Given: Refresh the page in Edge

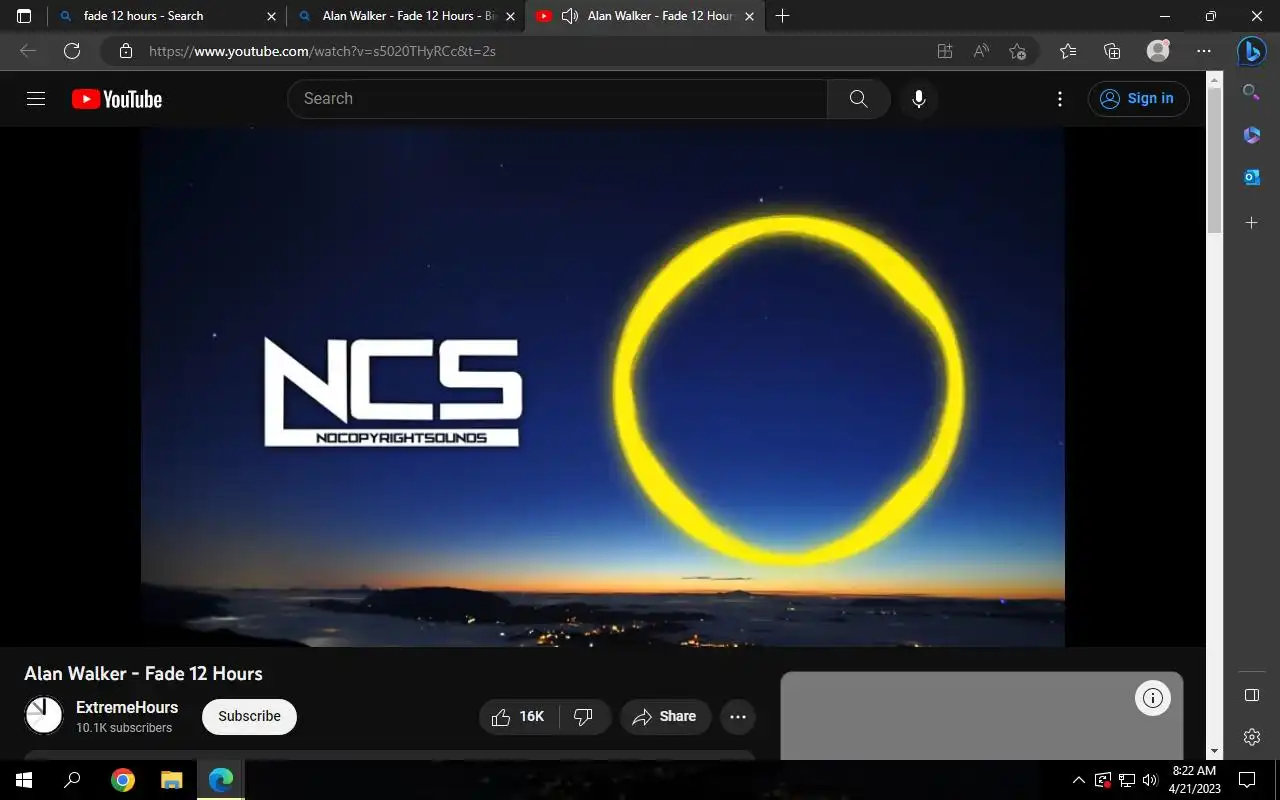Looking at the screenshot, I should point(72,51).
